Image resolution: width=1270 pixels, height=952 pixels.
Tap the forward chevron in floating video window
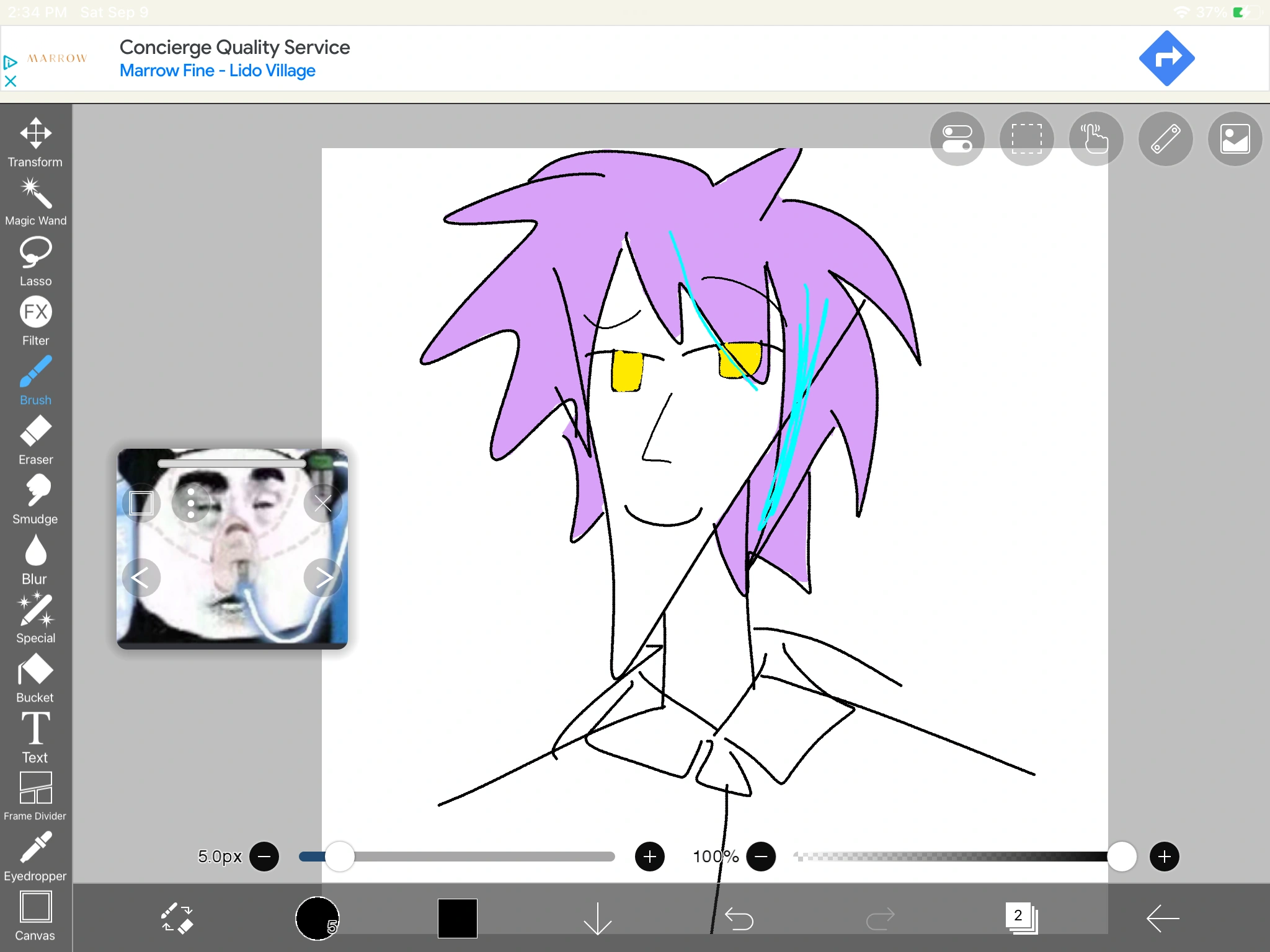click(322, 577)
